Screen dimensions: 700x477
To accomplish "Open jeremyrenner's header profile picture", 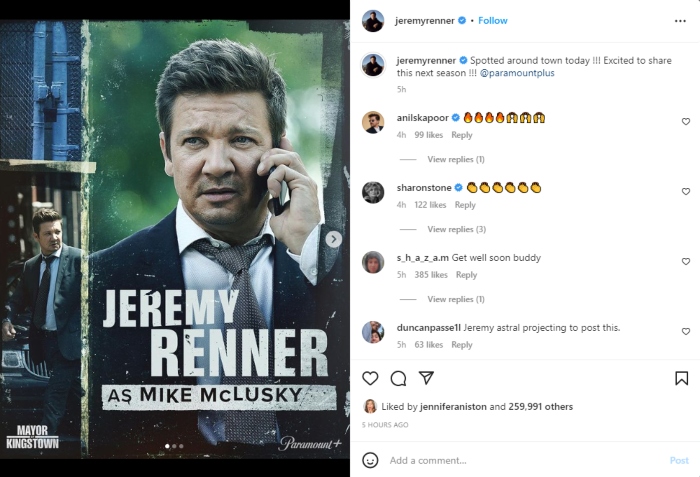I will click(373, 20).
